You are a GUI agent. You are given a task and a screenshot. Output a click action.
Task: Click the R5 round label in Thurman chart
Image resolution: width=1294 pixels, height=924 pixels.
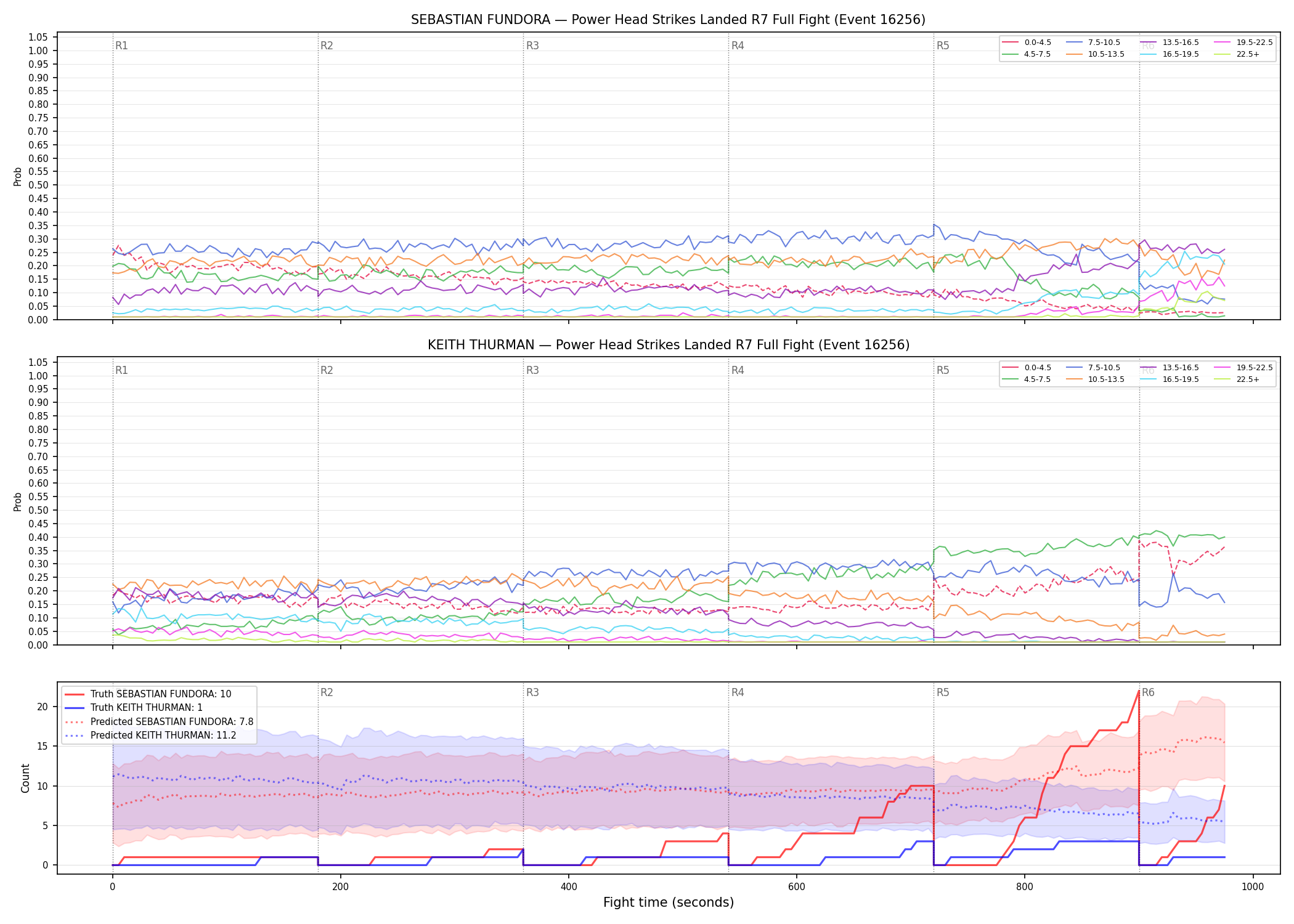[943, 370]
